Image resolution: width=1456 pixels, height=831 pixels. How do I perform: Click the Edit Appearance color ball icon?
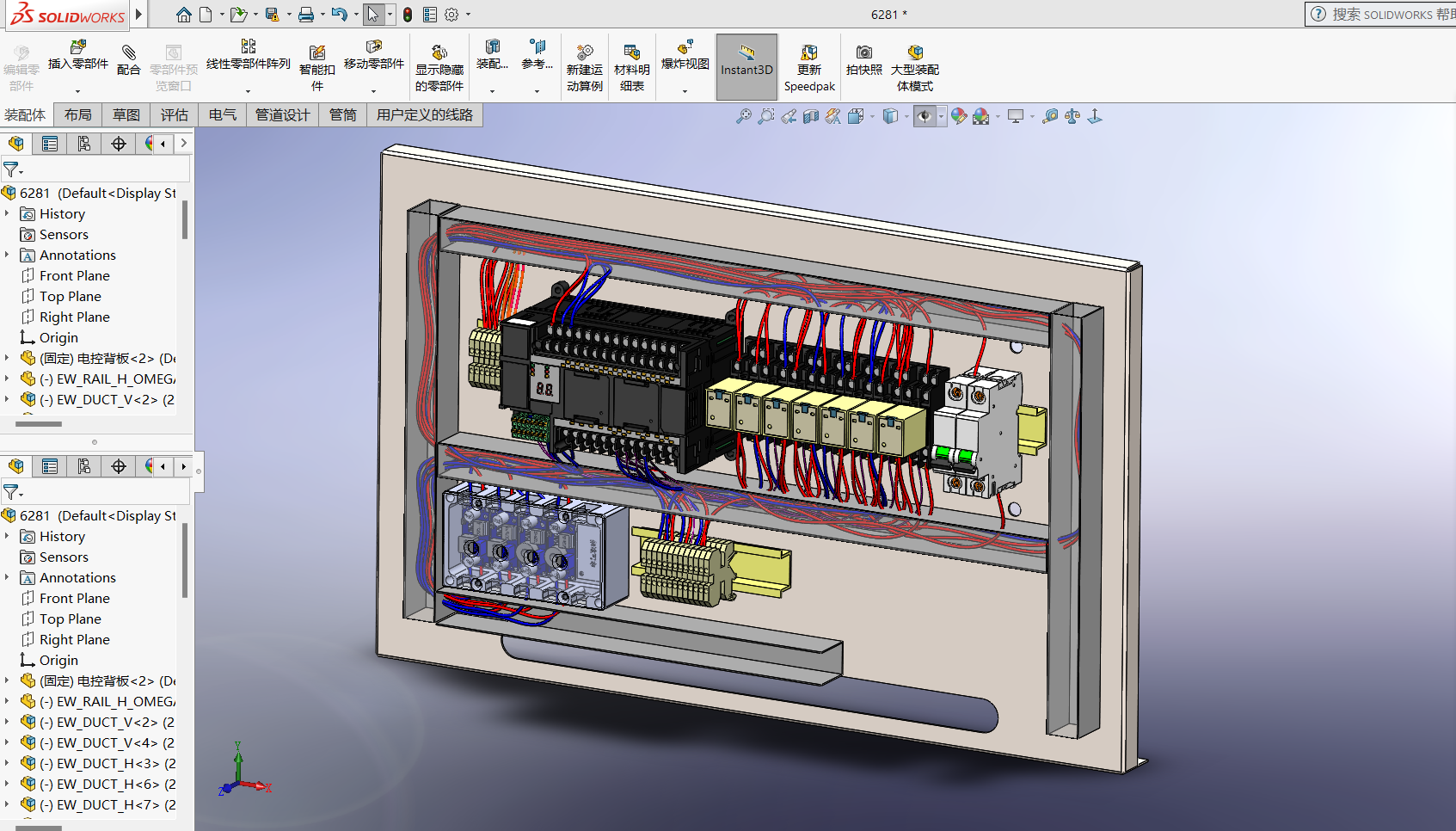pyautogui.click(x=958, y=116)
